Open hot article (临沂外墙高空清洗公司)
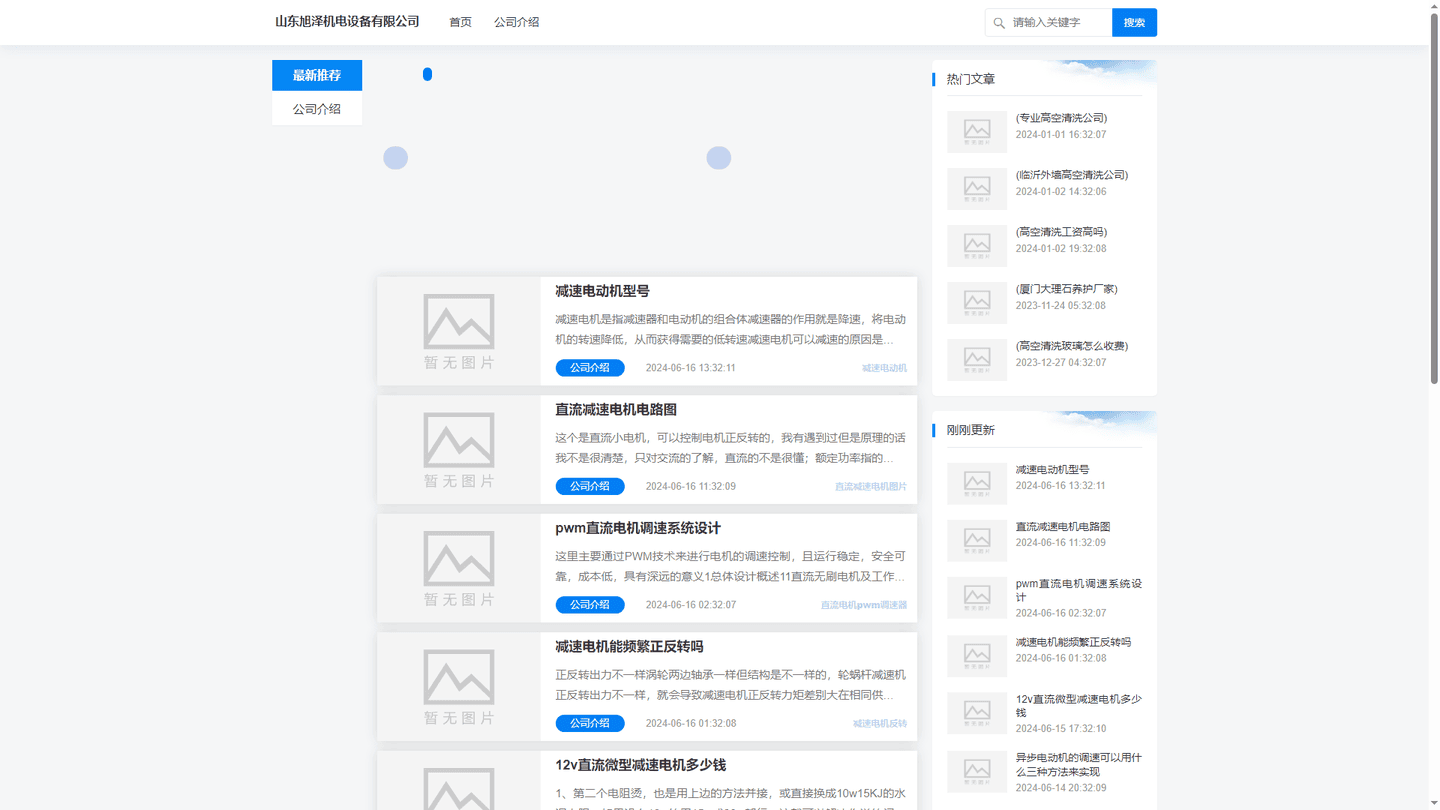The image size is (1440, 810). pyautogui.click(x=1072, y=175)
